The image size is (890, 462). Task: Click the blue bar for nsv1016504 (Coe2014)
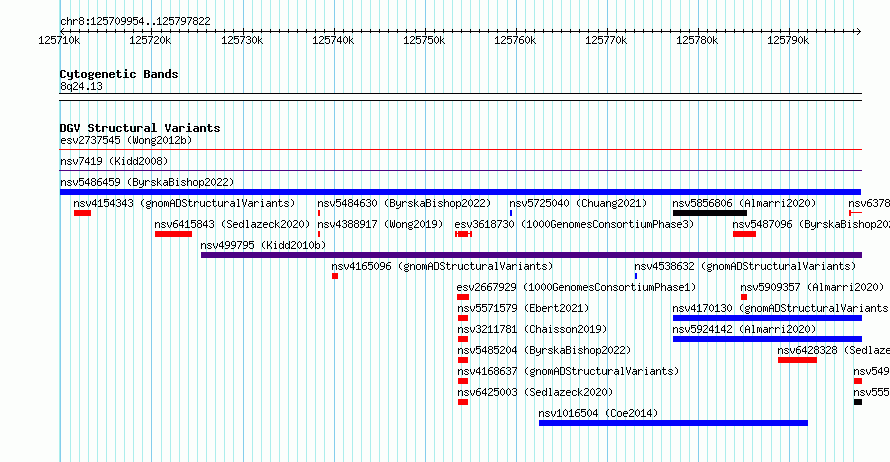click(673, 423)
